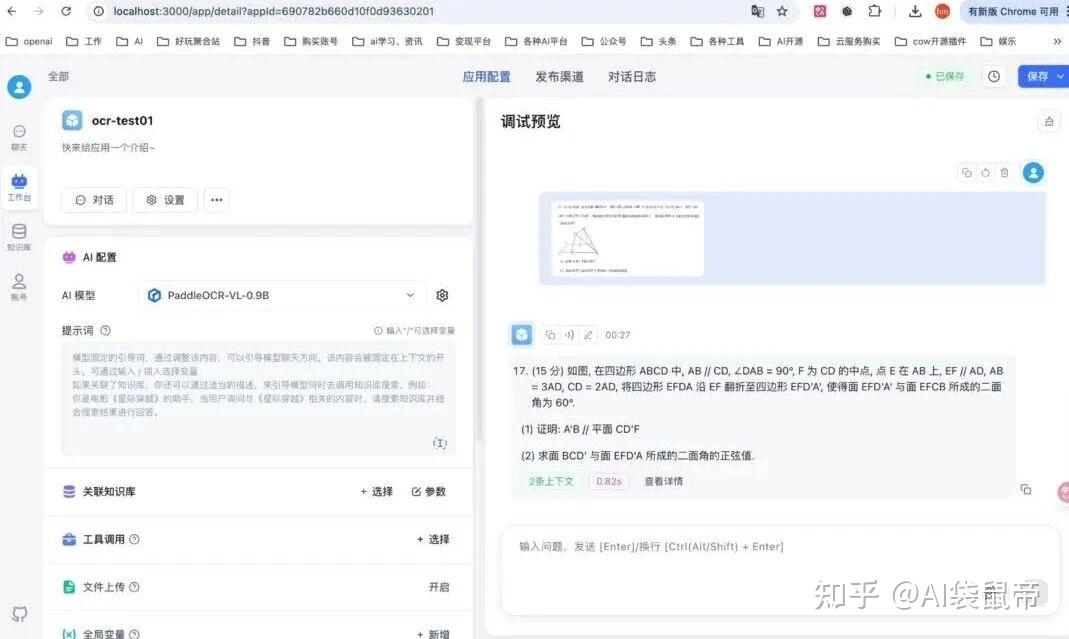This screenshot has height=639, width=1069.
Task: Open the 对话日志 tab
Action: pos(631,75)
